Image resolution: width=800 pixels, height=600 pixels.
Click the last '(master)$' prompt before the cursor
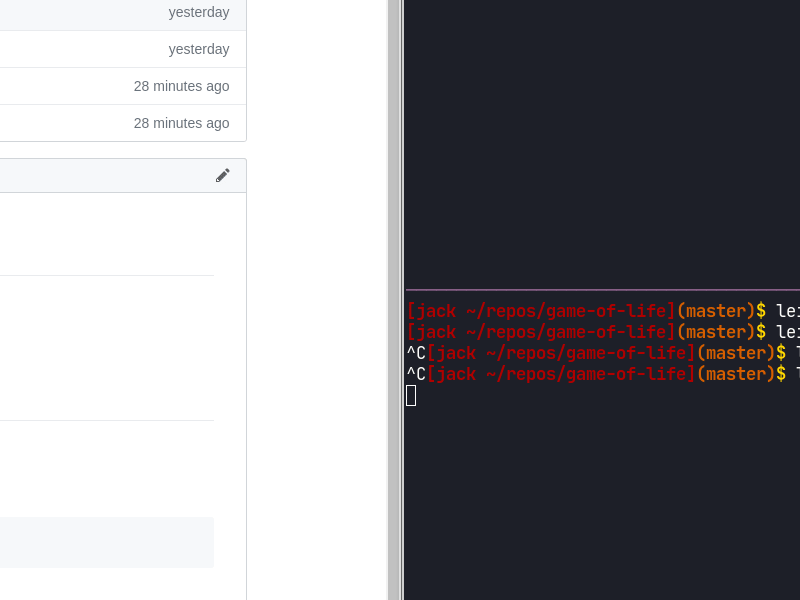click(x=740, y=374)
